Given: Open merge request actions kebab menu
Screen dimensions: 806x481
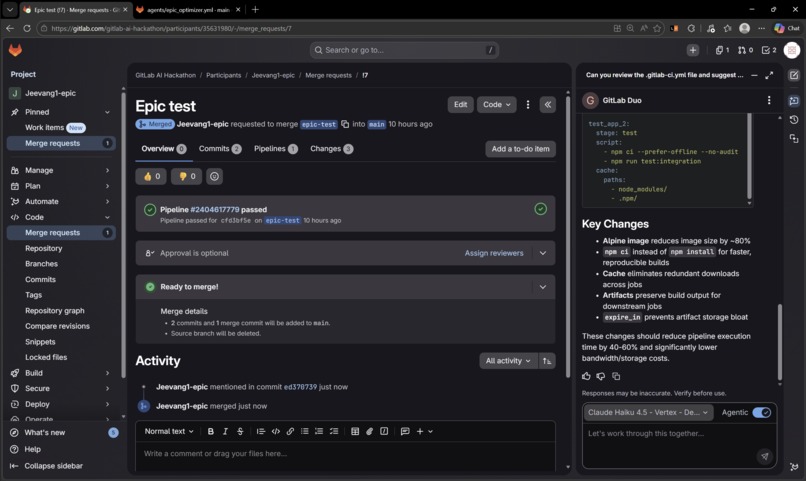Looking at the screenshot, I should pyautogui.click(x=527, y=104).
